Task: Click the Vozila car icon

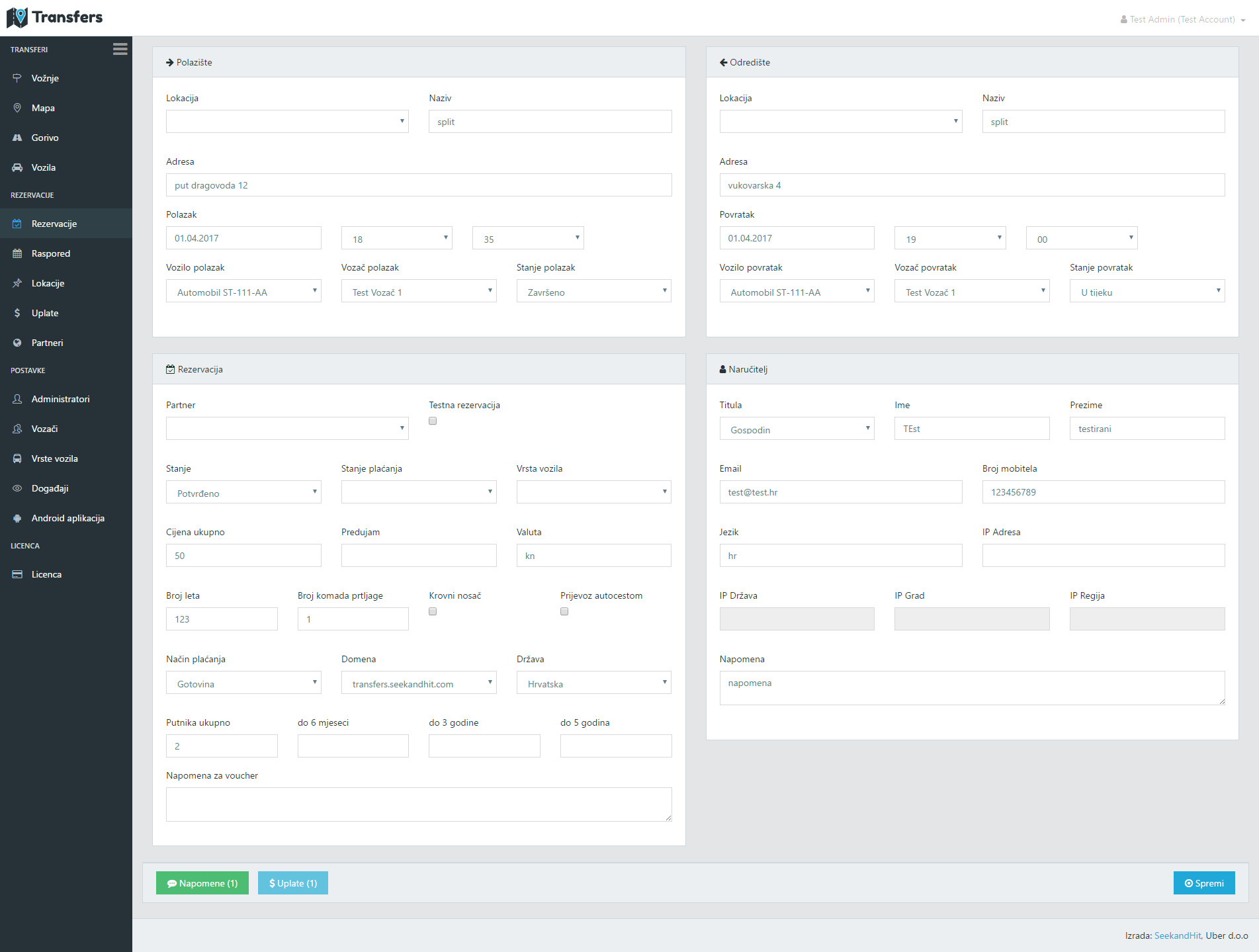Action: click(17, 167)
